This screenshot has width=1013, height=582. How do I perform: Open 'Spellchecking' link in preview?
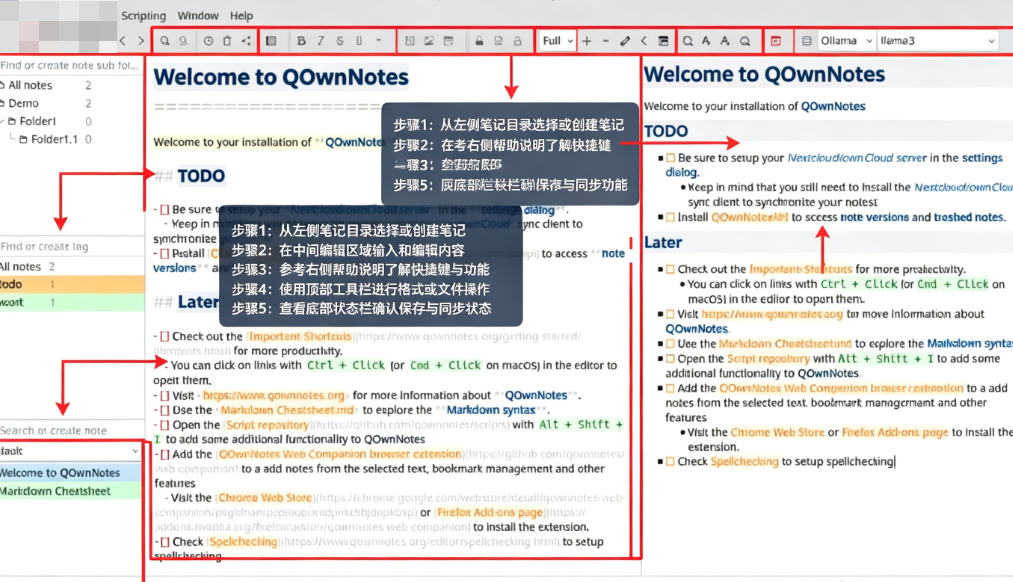point(744,461)
